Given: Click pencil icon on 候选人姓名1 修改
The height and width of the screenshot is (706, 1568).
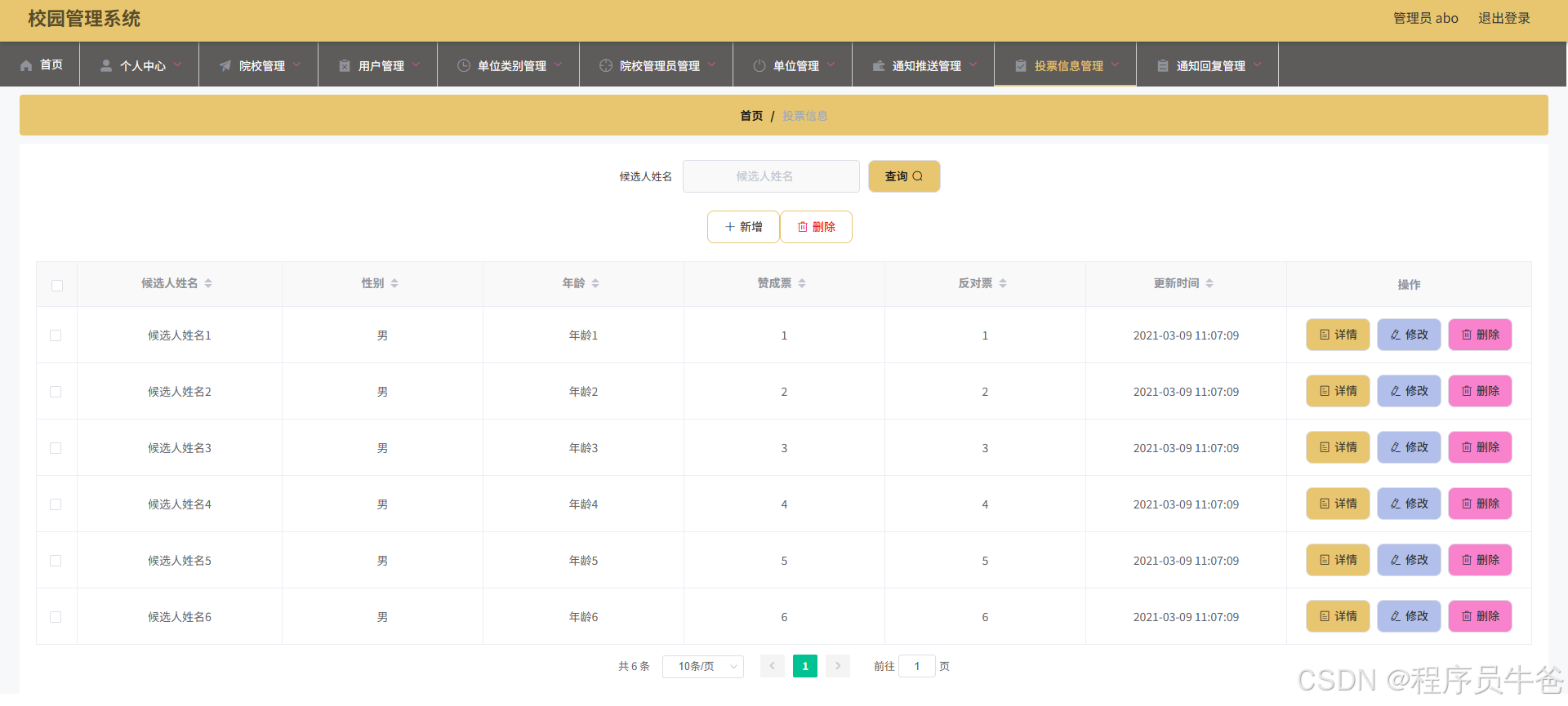Looking at the screenshot, I should pyautogui.click(x=1396, y=335).
